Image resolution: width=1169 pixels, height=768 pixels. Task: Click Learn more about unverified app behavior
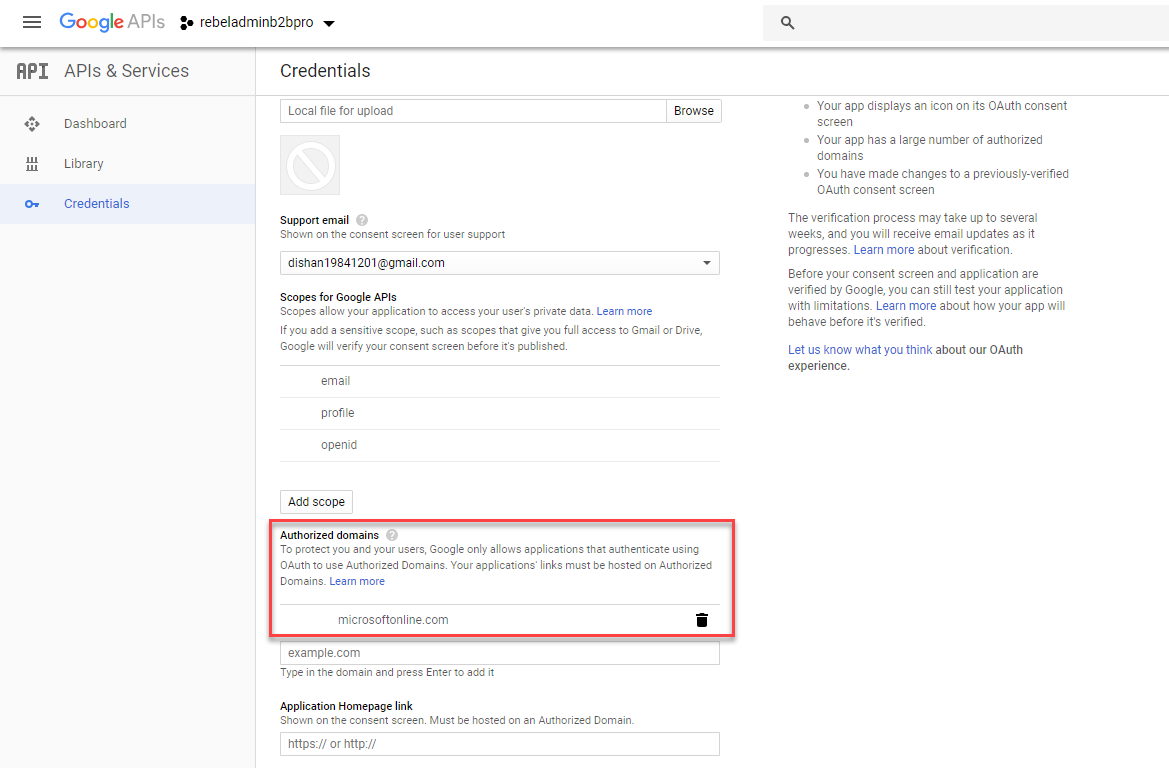[906, 306]
